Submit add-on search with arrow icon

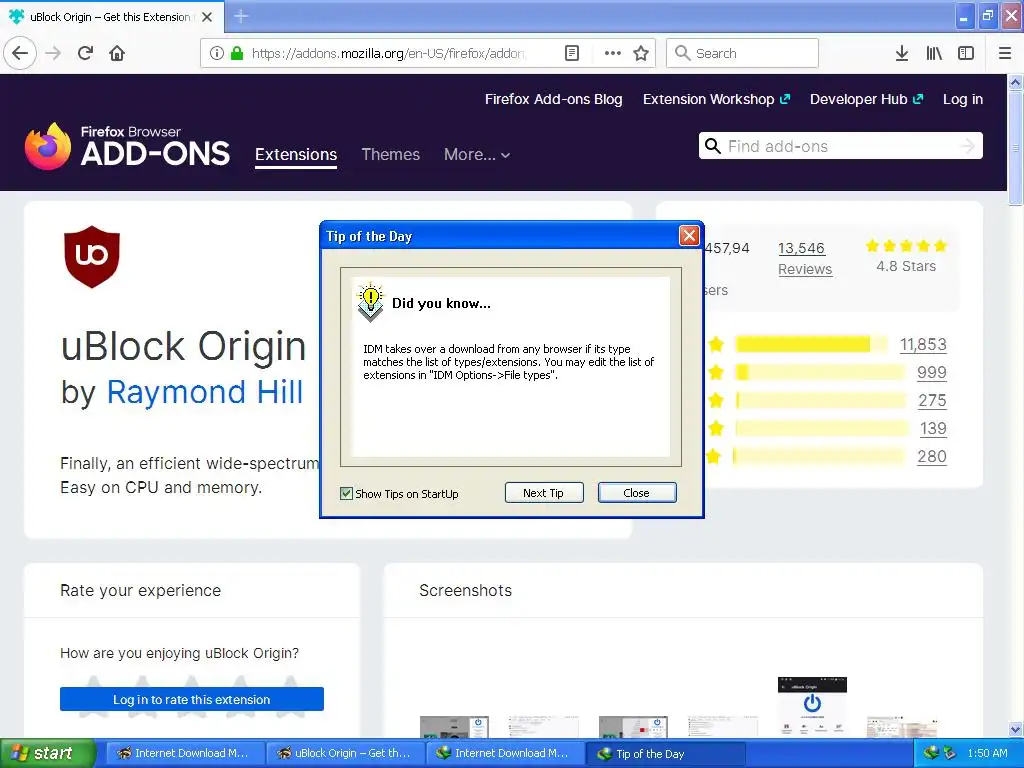pyautogui.click(x=967, y=146)
